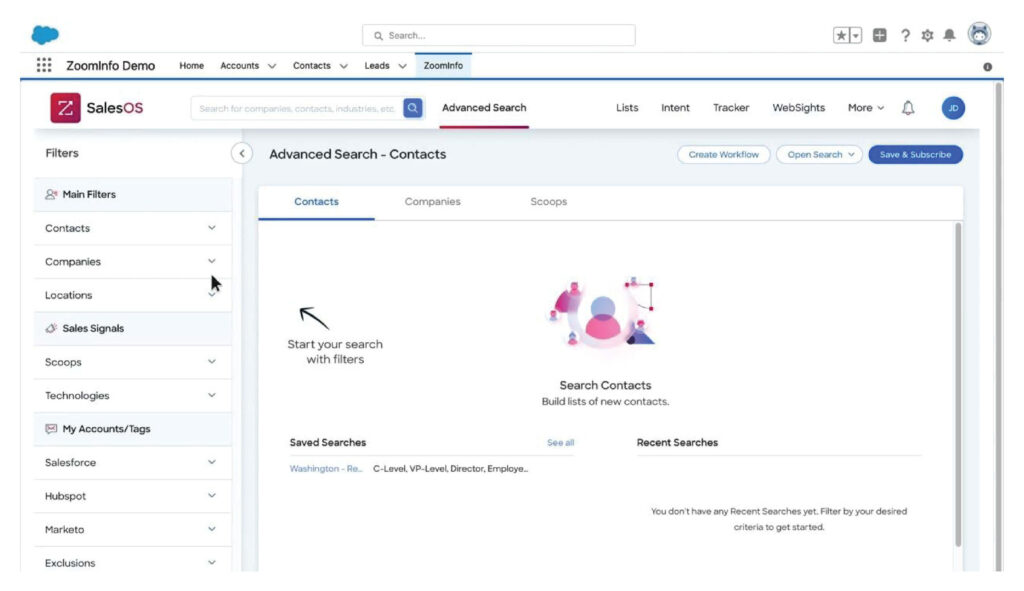1024x591 pixels.
Task: Open the Open Search dropdown button
Action: point(820,155)
